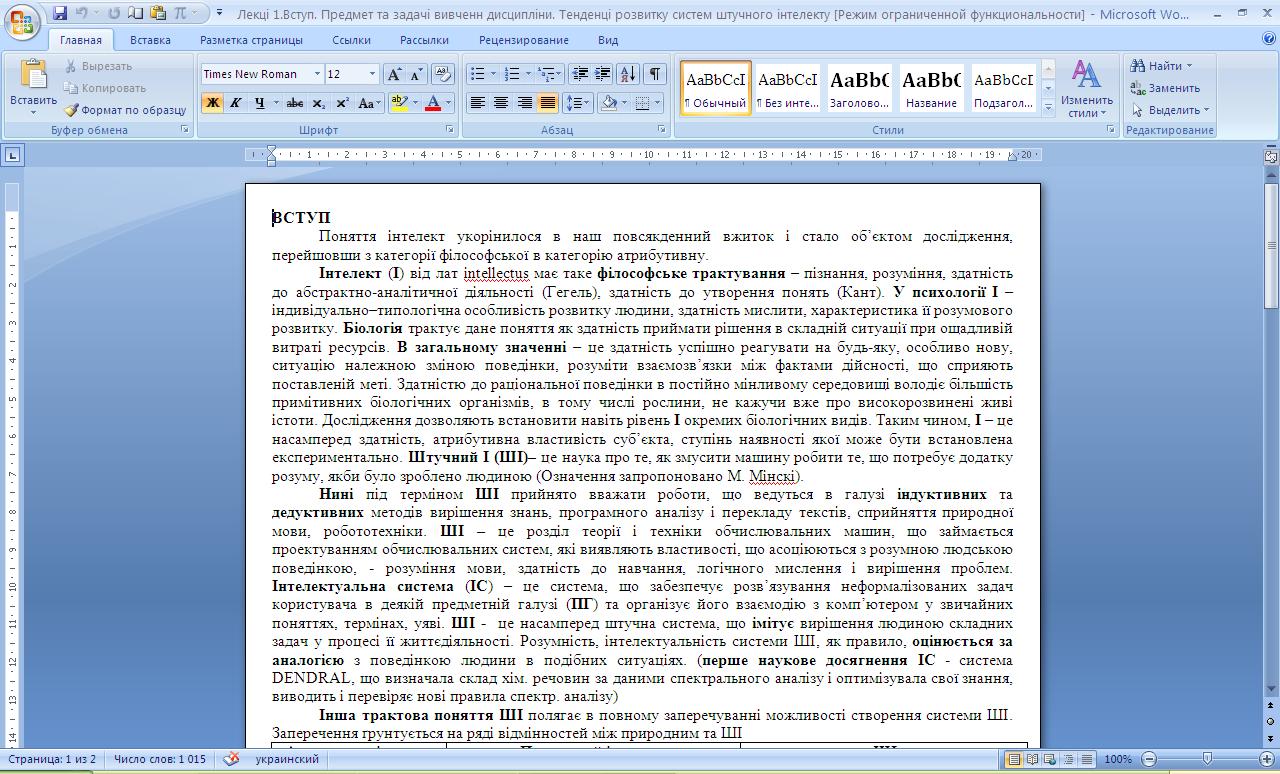Grow font size with the large A icon
The image size is (1280, 774).
pos(395,74)
